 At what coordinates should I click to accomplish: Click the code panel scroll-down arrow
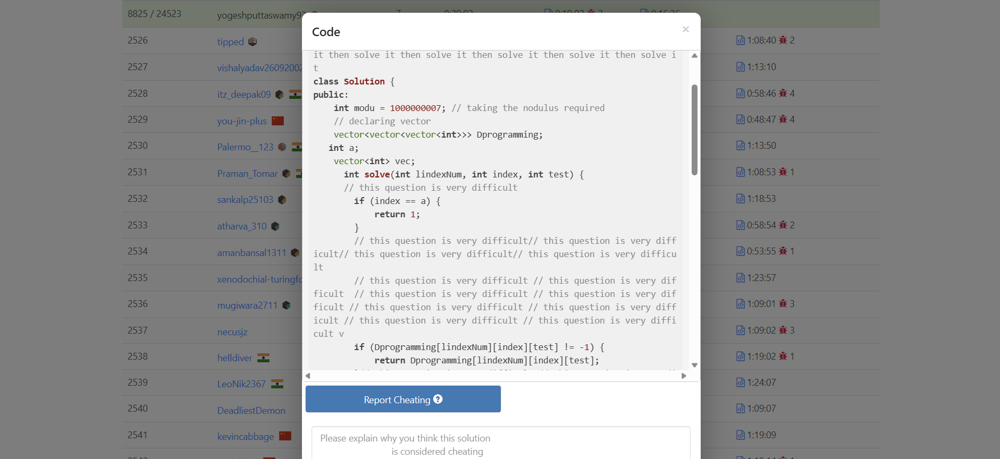[694, 365]
